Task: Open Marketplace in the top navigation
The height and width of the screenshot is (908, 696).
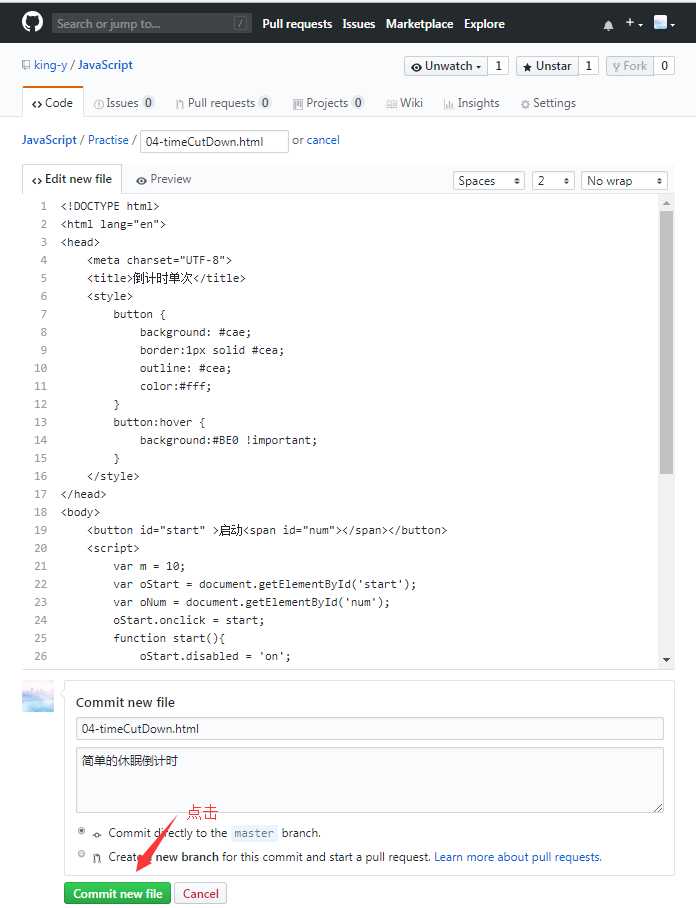Action: (419, 24)
